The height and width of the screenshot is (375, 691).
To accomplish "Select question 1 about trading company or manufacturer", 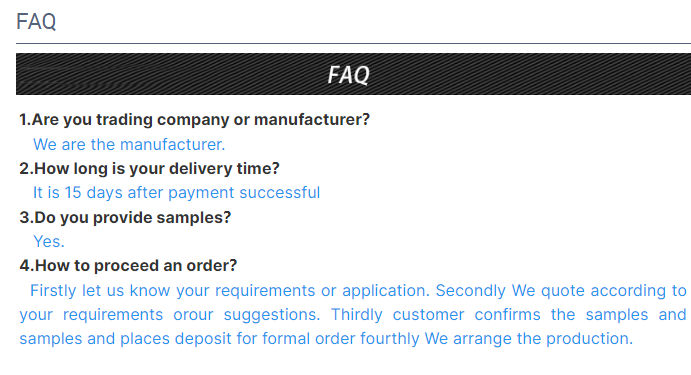I will pyautogui.click(x=194, y=119).
